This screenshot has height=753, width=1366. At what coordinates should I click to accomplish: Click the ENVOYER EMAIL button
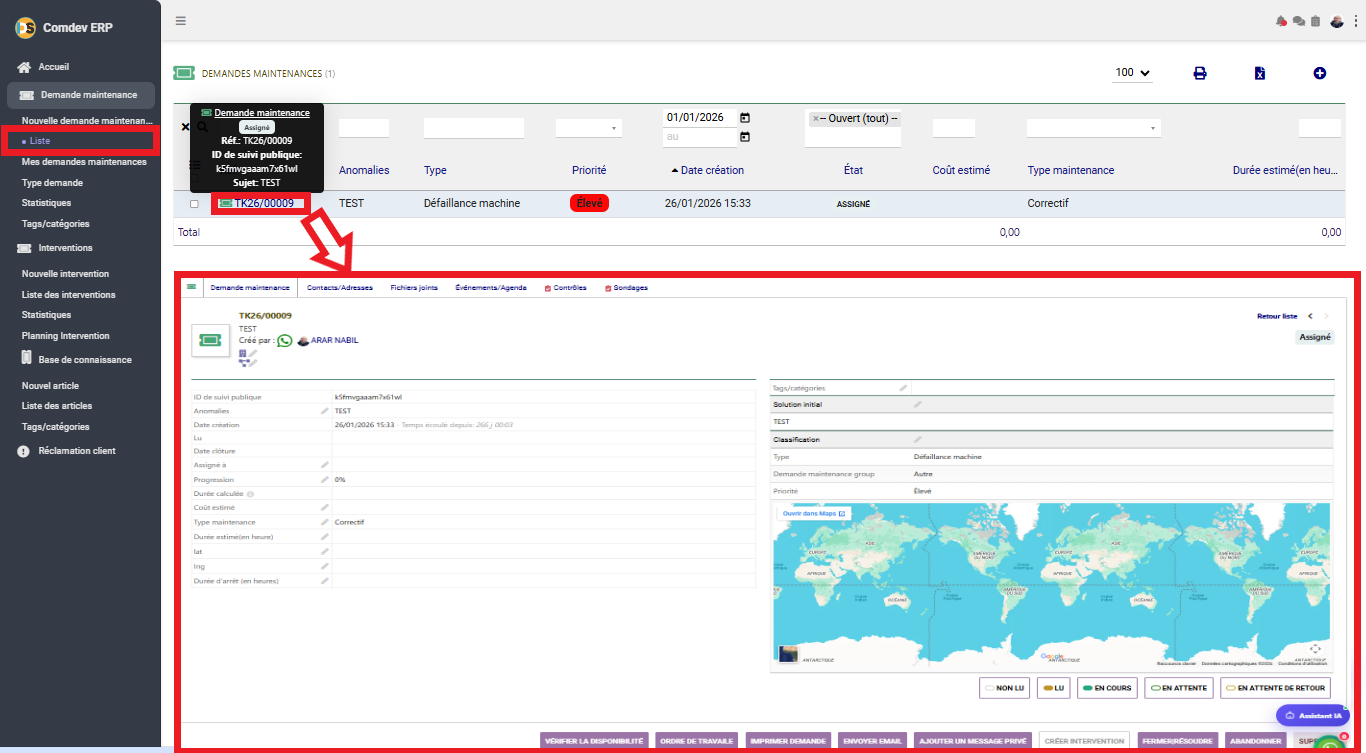coord(872,742)
